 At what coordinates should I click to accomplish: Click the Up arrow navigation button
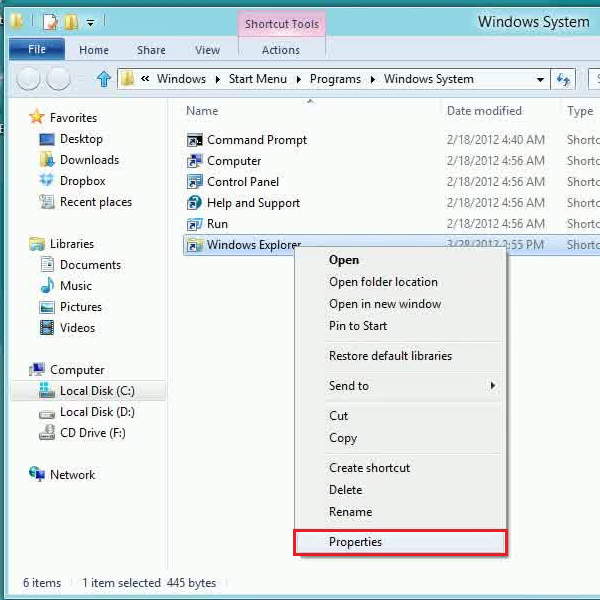coord(103,79)
